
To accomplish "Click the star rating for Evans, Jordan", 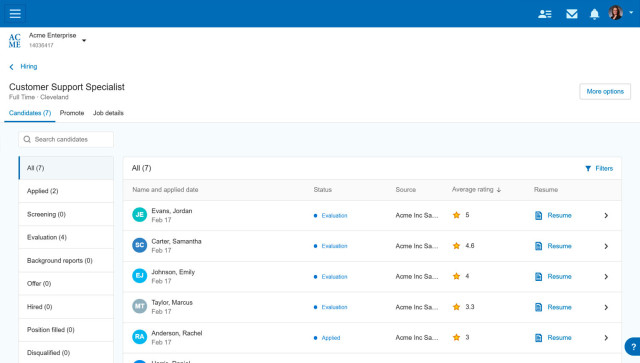I will [x=456, y=215].
